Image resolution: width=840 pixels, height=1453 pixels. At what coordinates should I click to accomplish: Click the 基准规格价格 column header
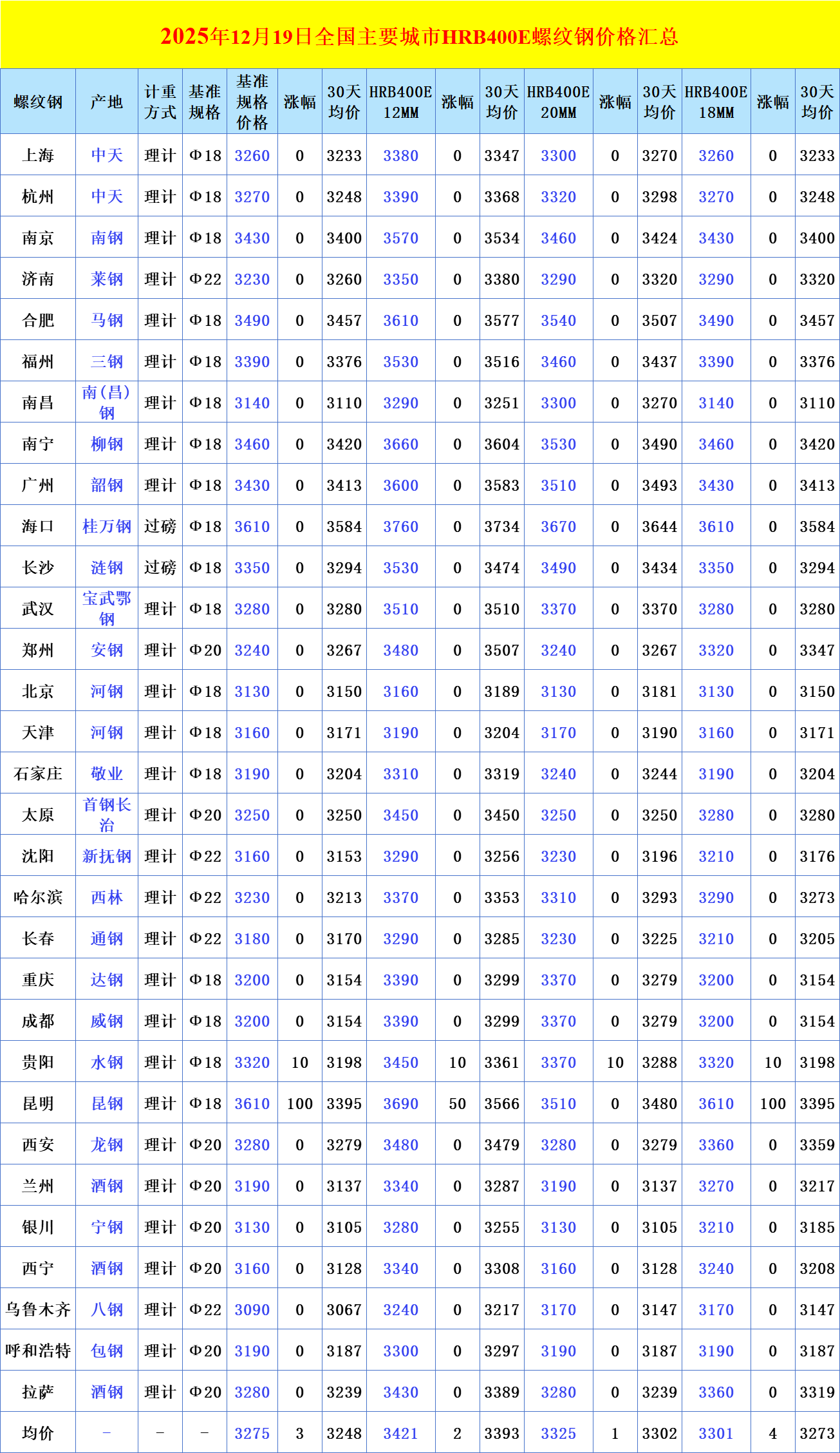click(x=252, y=102)
